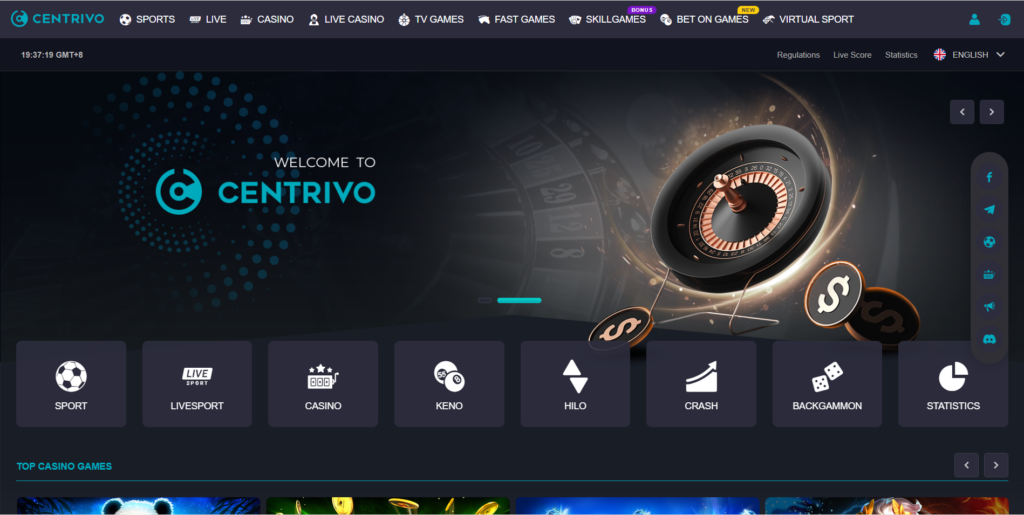Open the Keno game tile

449,384
